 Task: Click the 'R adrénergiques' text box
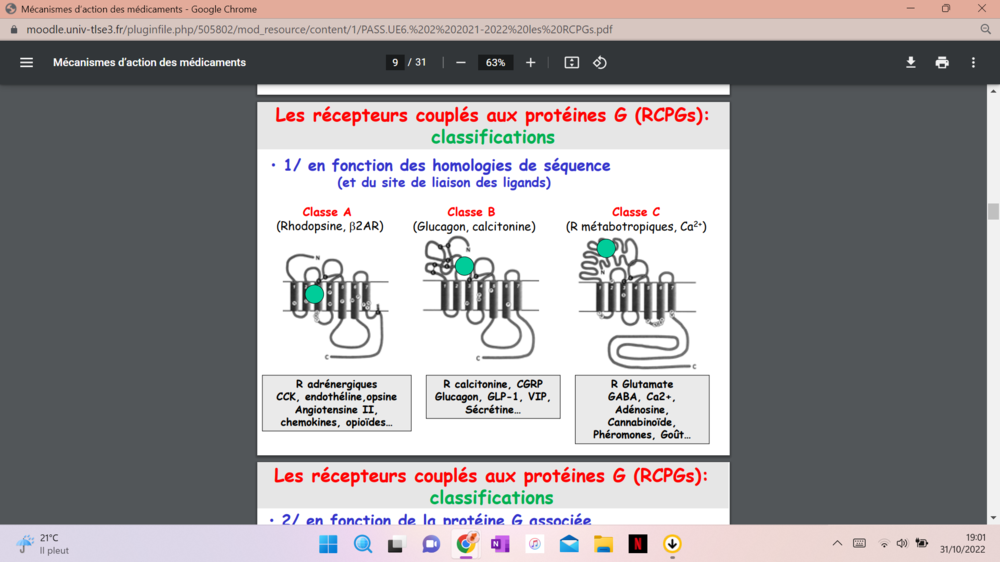click(x=337, y=403)
